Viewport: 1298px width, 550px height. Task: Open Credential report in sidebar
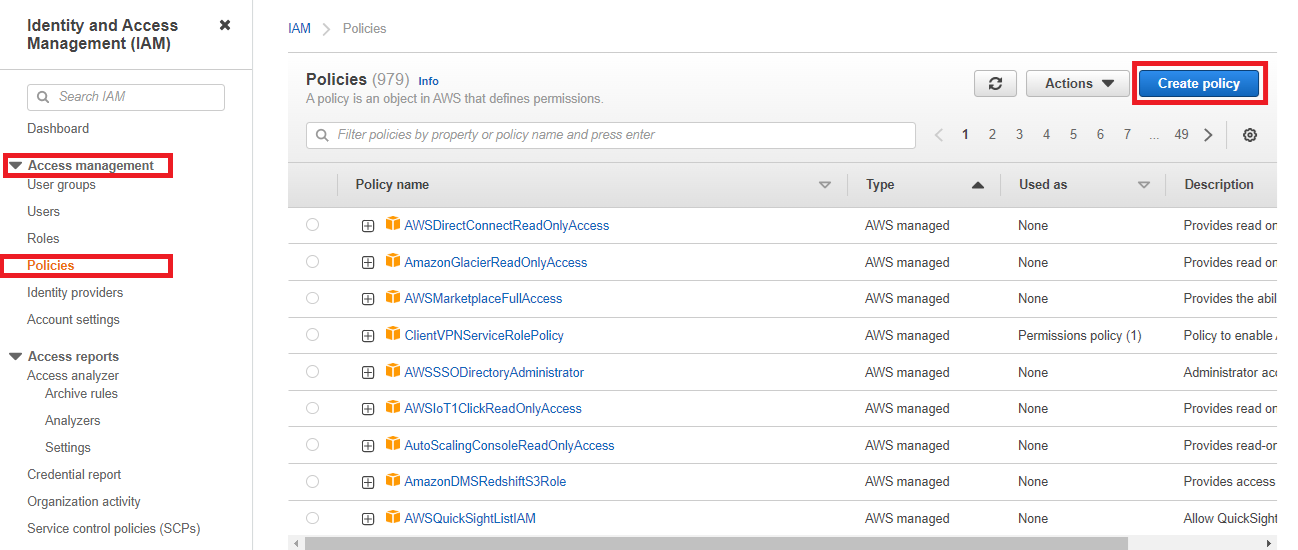[x=74, y=474]
